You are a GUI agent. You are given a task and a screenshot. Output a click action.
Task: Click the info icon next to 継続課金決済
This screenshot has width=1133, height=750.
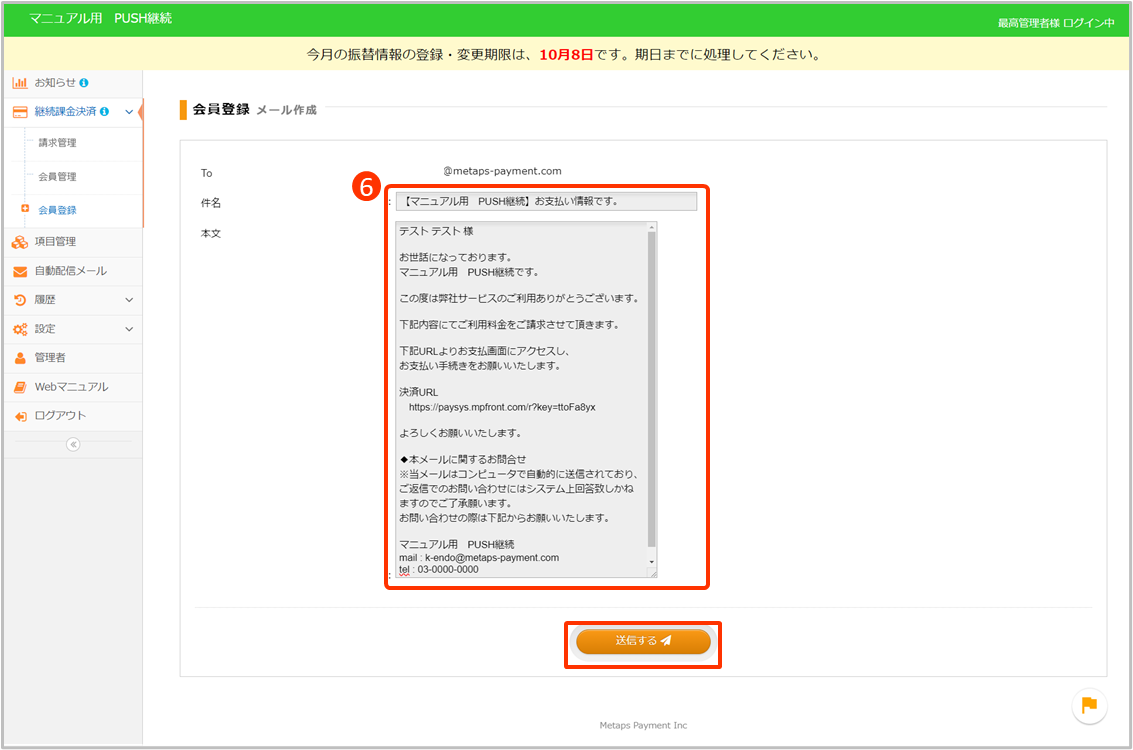[105, 112]
